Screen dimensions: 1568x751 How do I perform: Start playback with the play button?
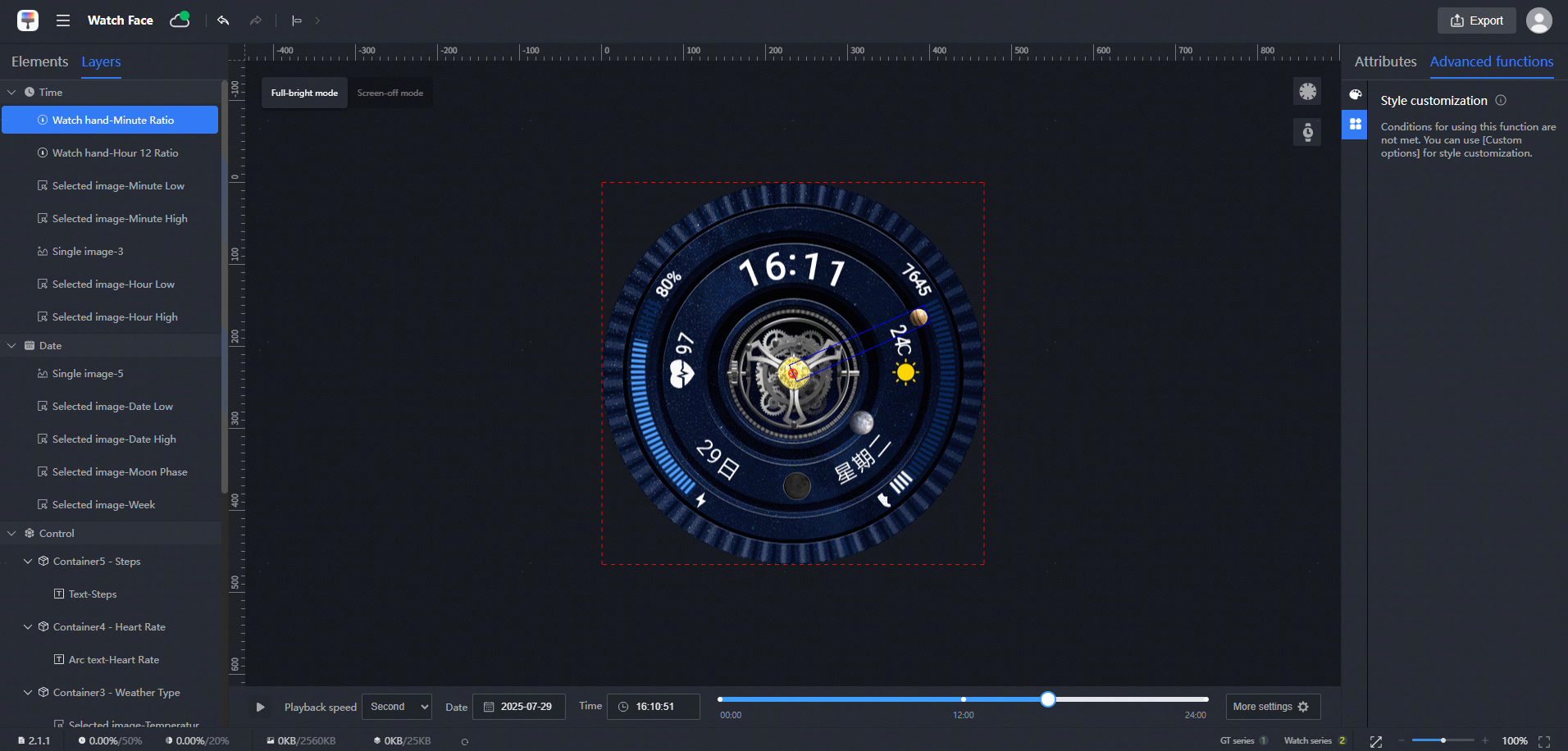[x=260, y=707]
